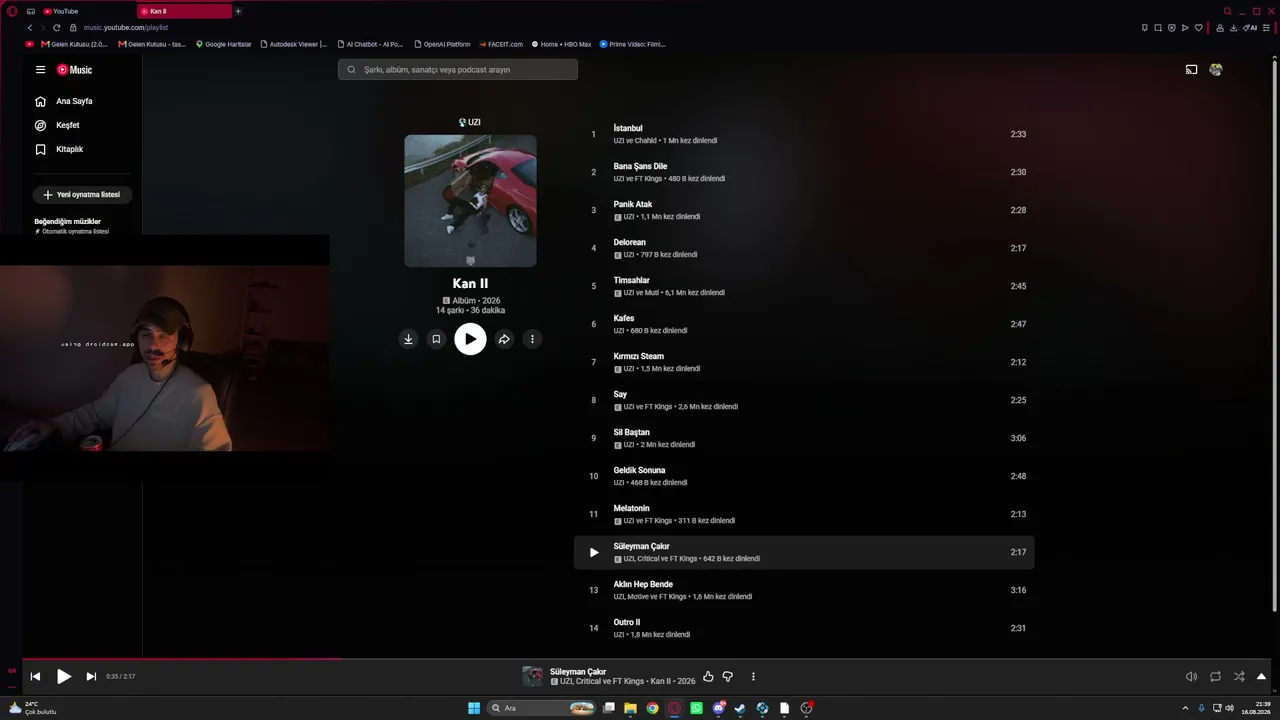Select the song Kafes
The width and height of the screenshot is (1280, 720).
click(624, 318)
